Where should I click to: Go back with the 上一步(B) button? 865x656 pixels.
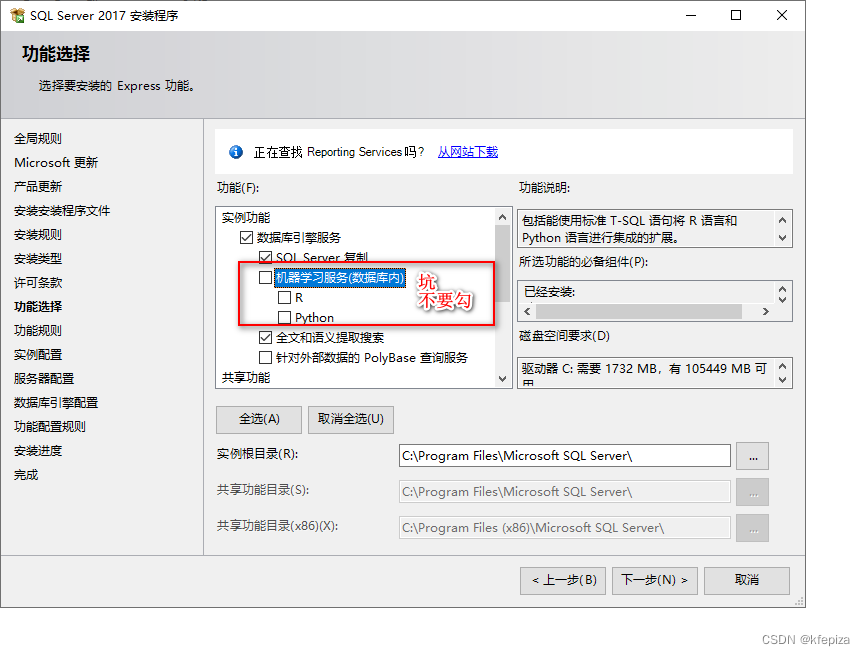[563, 580]
